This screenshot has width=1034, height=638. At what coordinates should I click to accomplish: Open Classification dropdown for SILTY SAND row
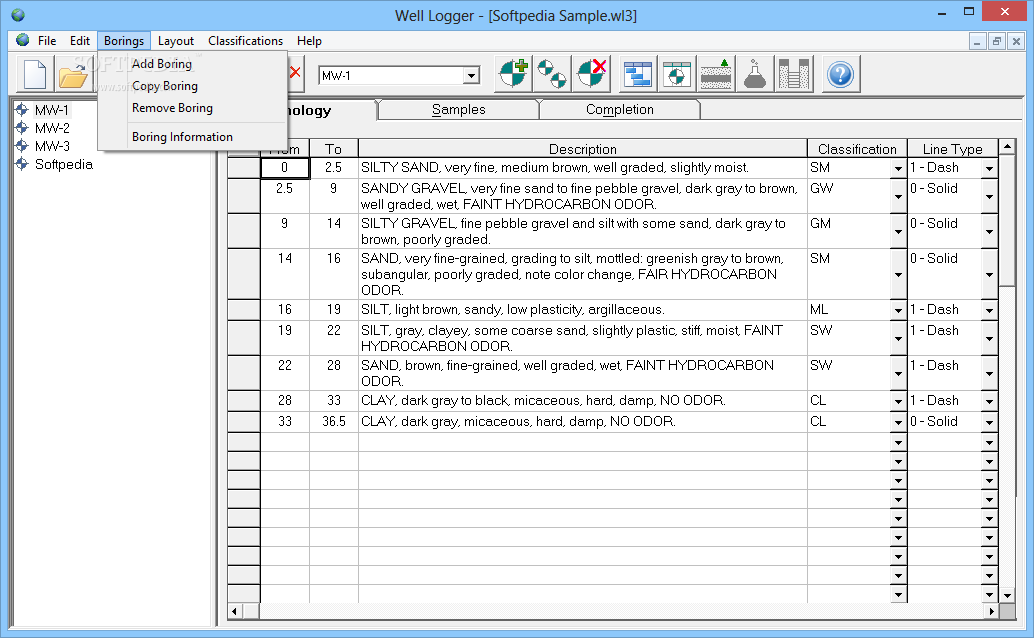point(898,168)
